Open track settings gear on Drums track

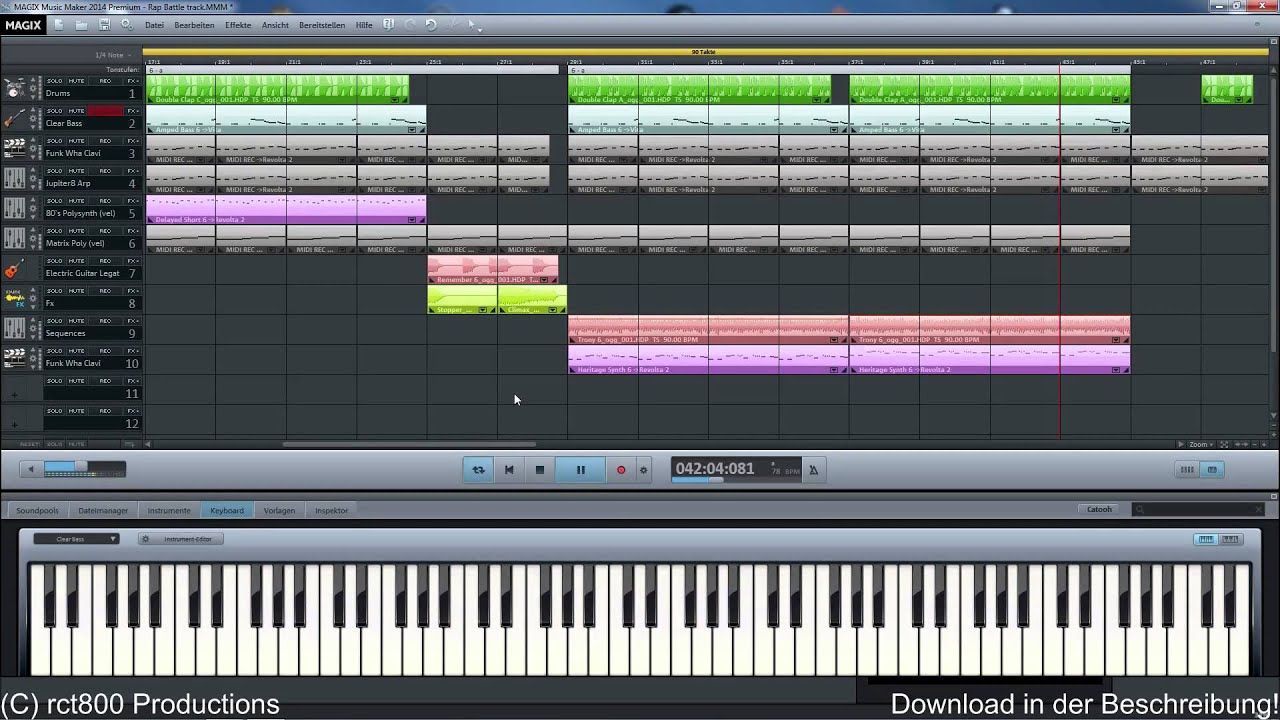coord(34,88)
